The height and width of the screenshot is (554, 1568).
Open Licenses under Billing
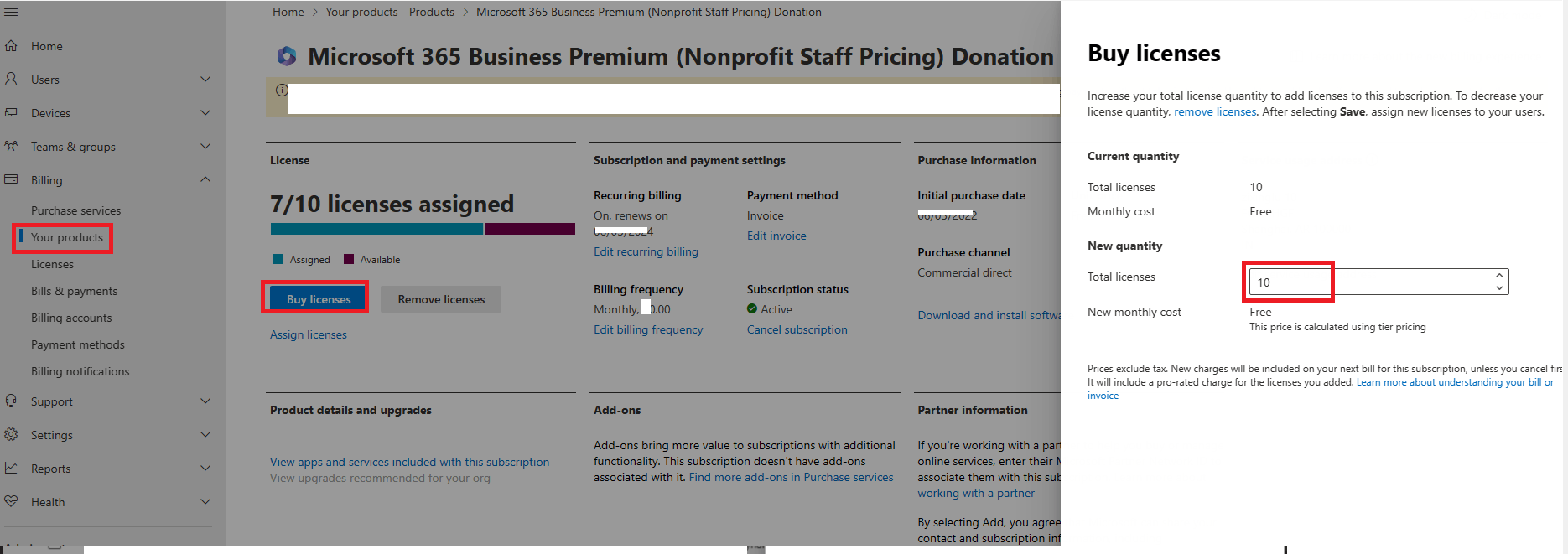52,264
